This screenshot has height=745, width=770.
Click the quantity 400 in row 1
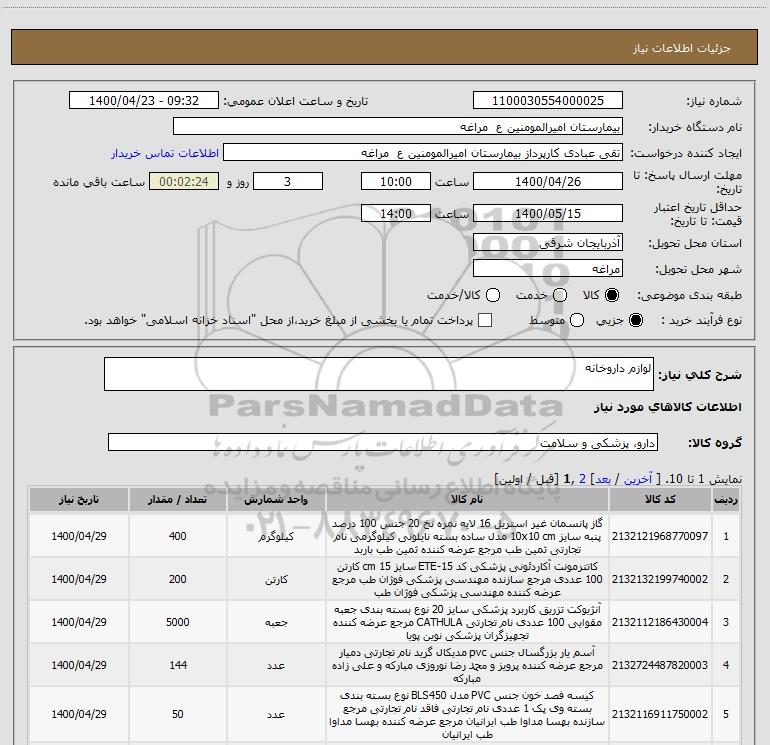coord(177,536)
